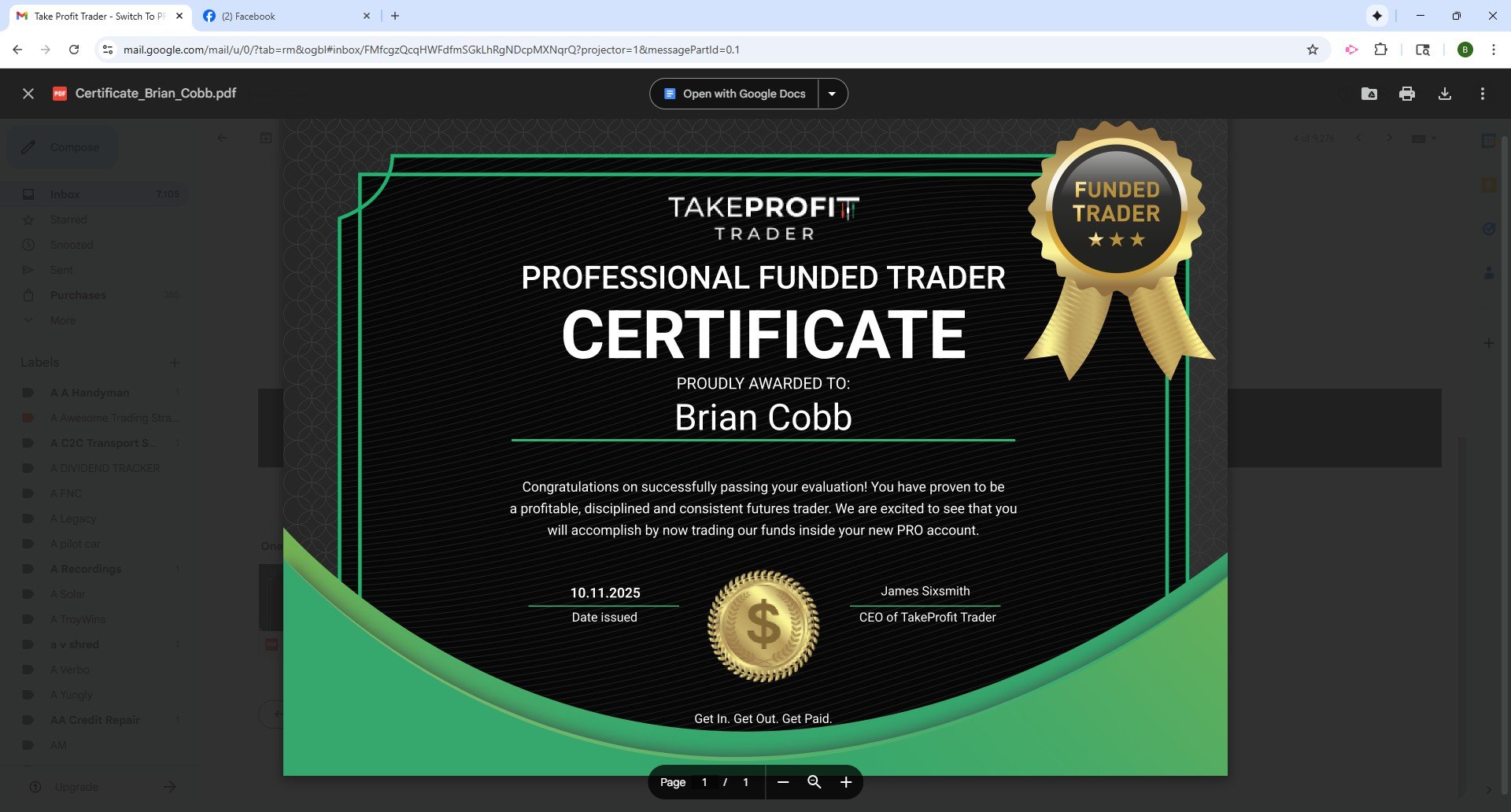
Task: Reset zoom with the magnifier icon
Action: pos(815,782)
